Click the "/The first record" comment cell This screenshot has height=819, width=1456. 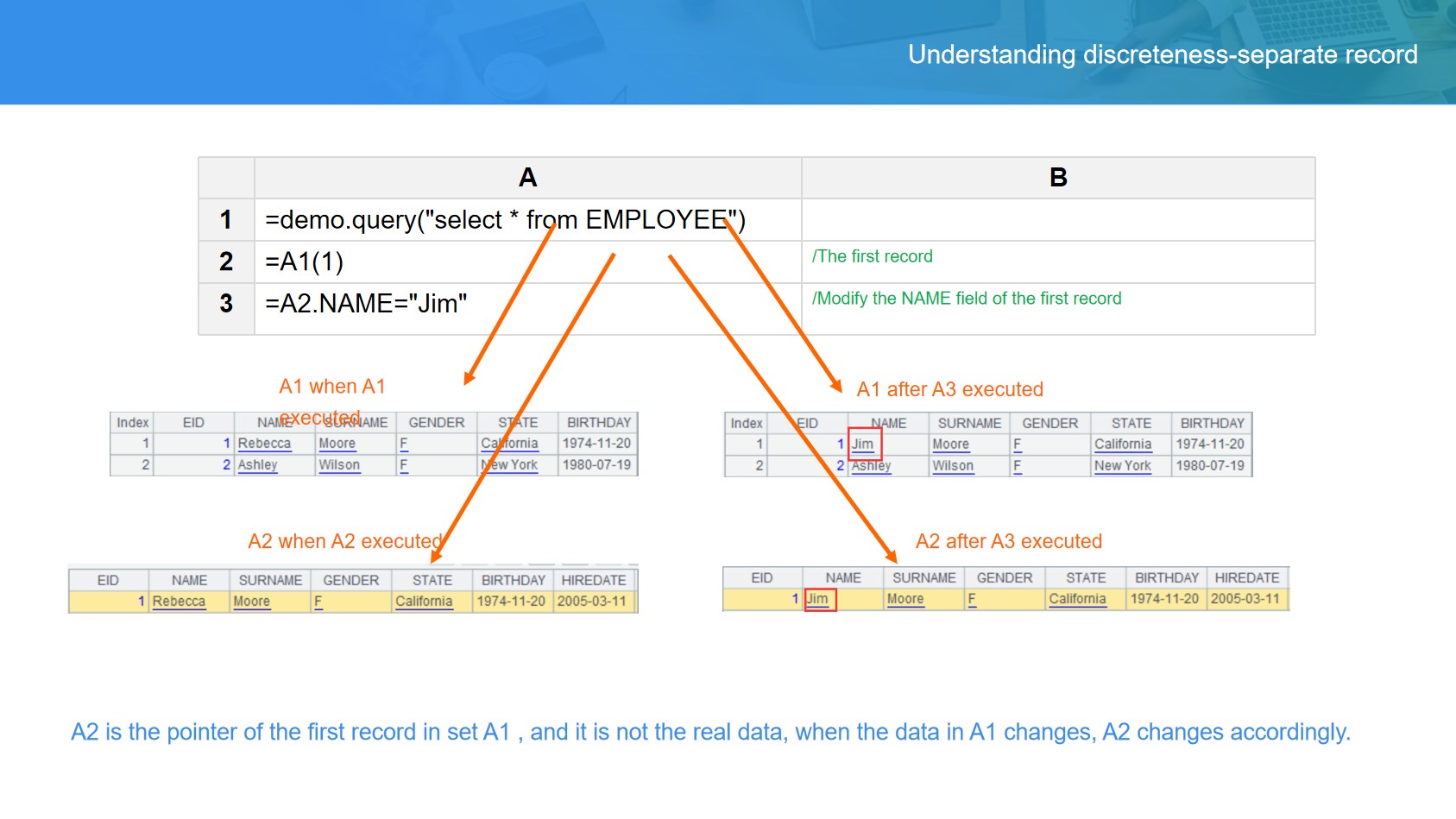point(872,256)
